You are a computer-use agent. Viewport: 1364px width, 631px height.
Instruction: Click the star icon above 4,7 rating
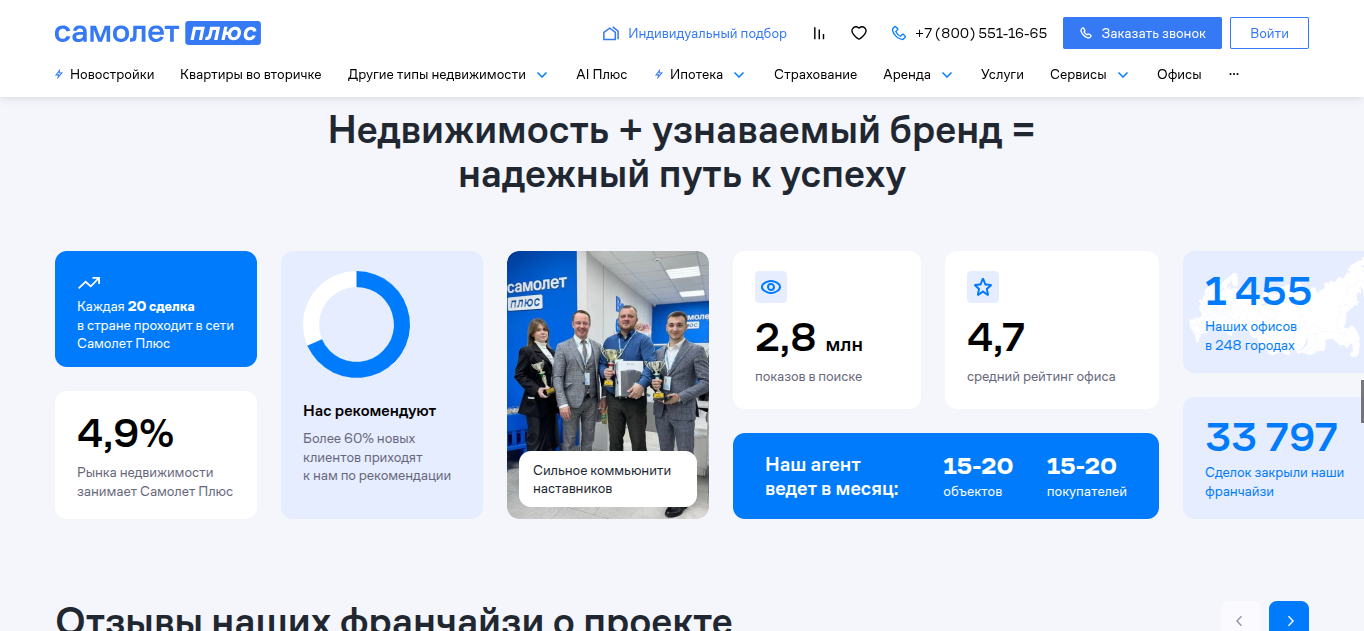coord(983,287)
